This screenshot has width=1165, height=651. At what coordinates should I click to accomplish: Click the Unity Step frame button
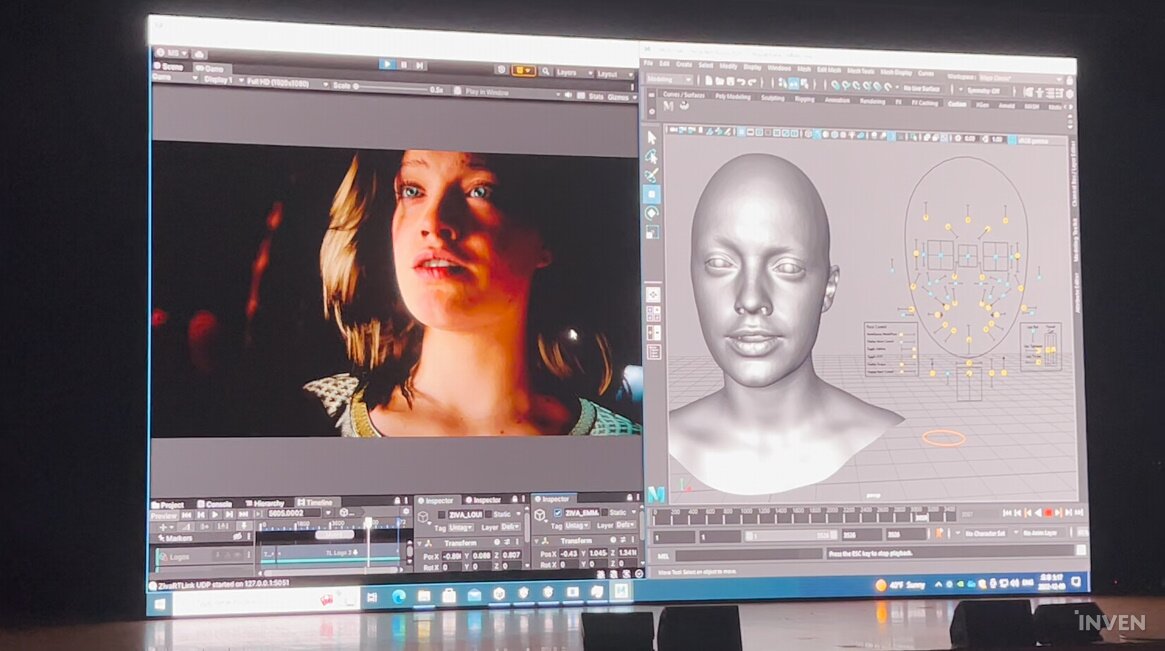[419, 65]
